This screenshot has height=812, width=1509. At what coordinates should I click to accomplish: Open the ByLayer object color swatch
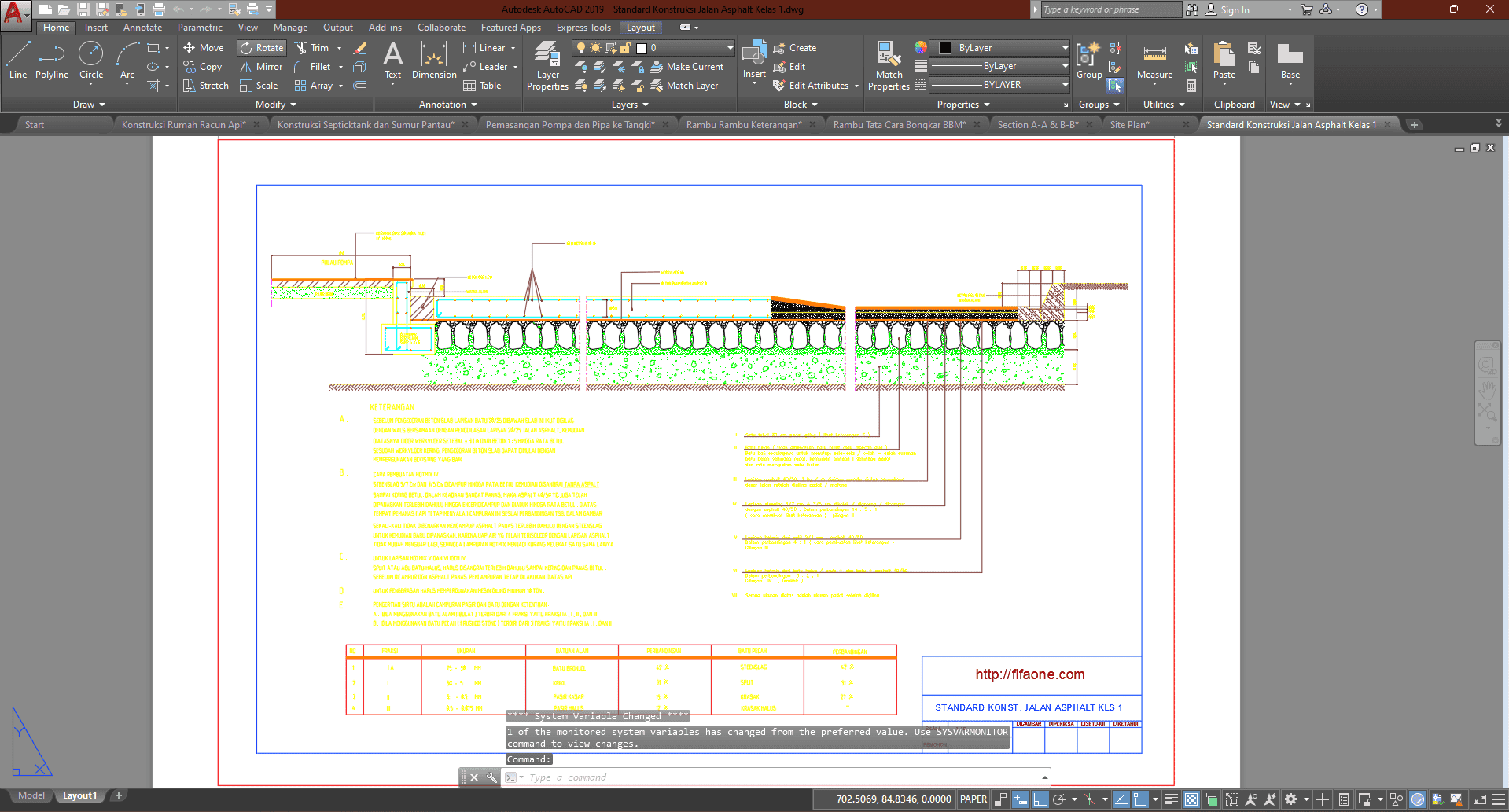(946, 48)
